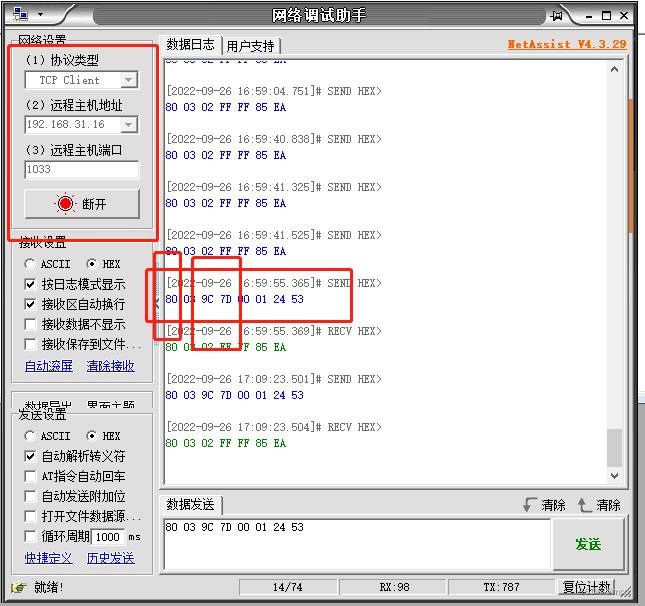645x606 pixels.
Task: Click the 清除 label beside the up arrow
Action: pos(608,505)
